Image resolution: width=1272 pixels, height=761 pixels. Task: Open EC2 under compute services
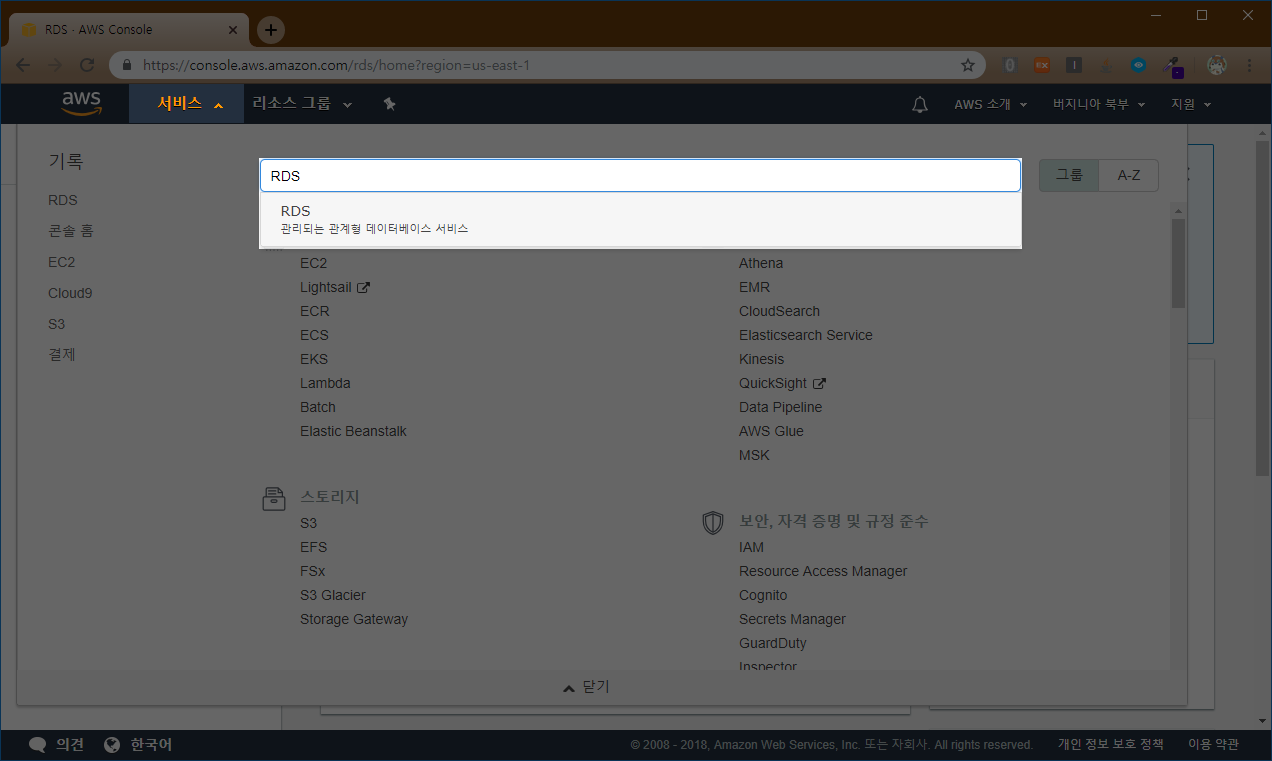(314, 263)
